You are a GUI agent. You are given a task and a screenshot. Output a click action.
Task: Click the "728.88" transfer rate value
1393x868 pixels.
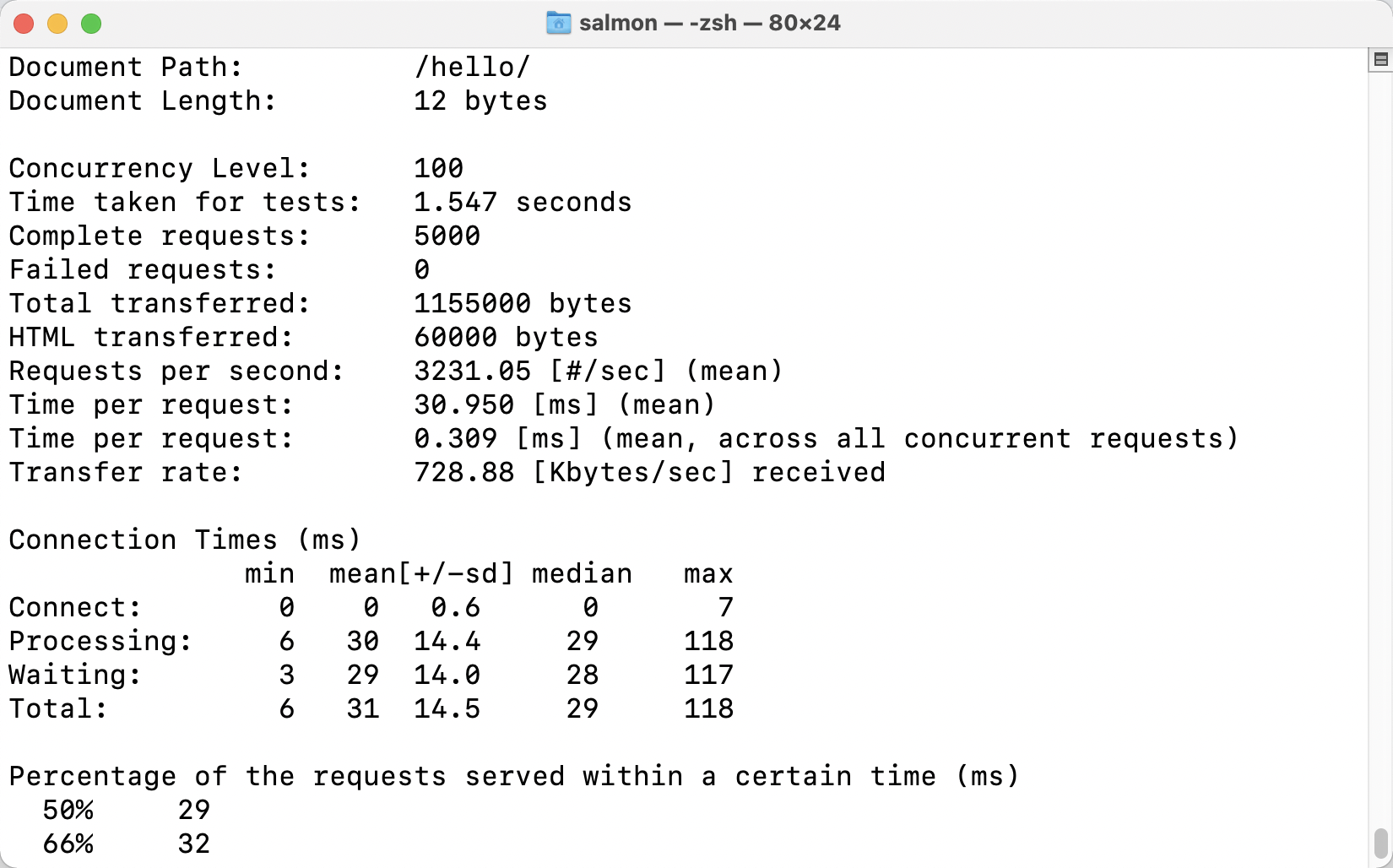tap(463, 472)
